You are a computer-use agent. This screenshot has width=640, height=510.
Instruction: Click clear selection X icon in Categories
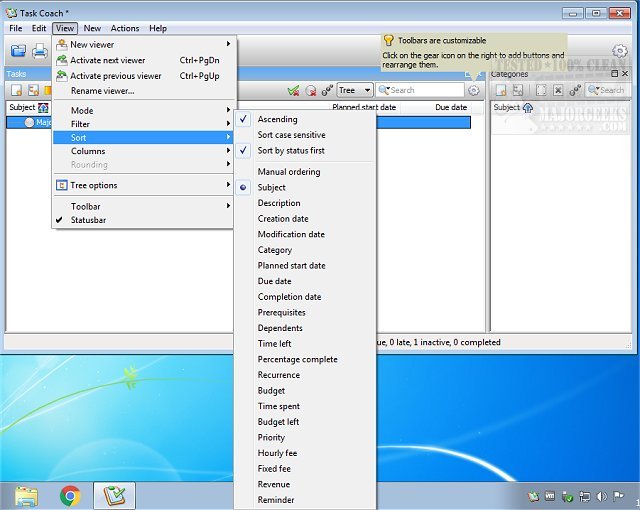[558, 90]
